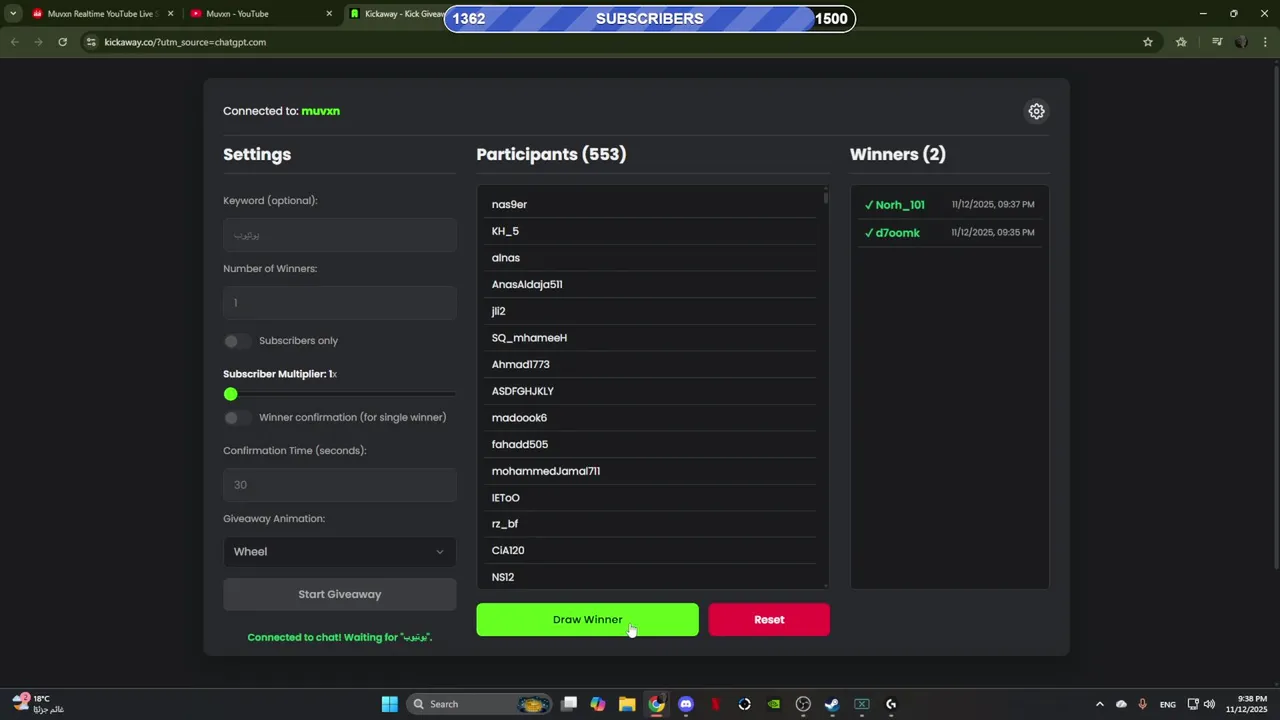Click the red Reset button

click(769, 620)
